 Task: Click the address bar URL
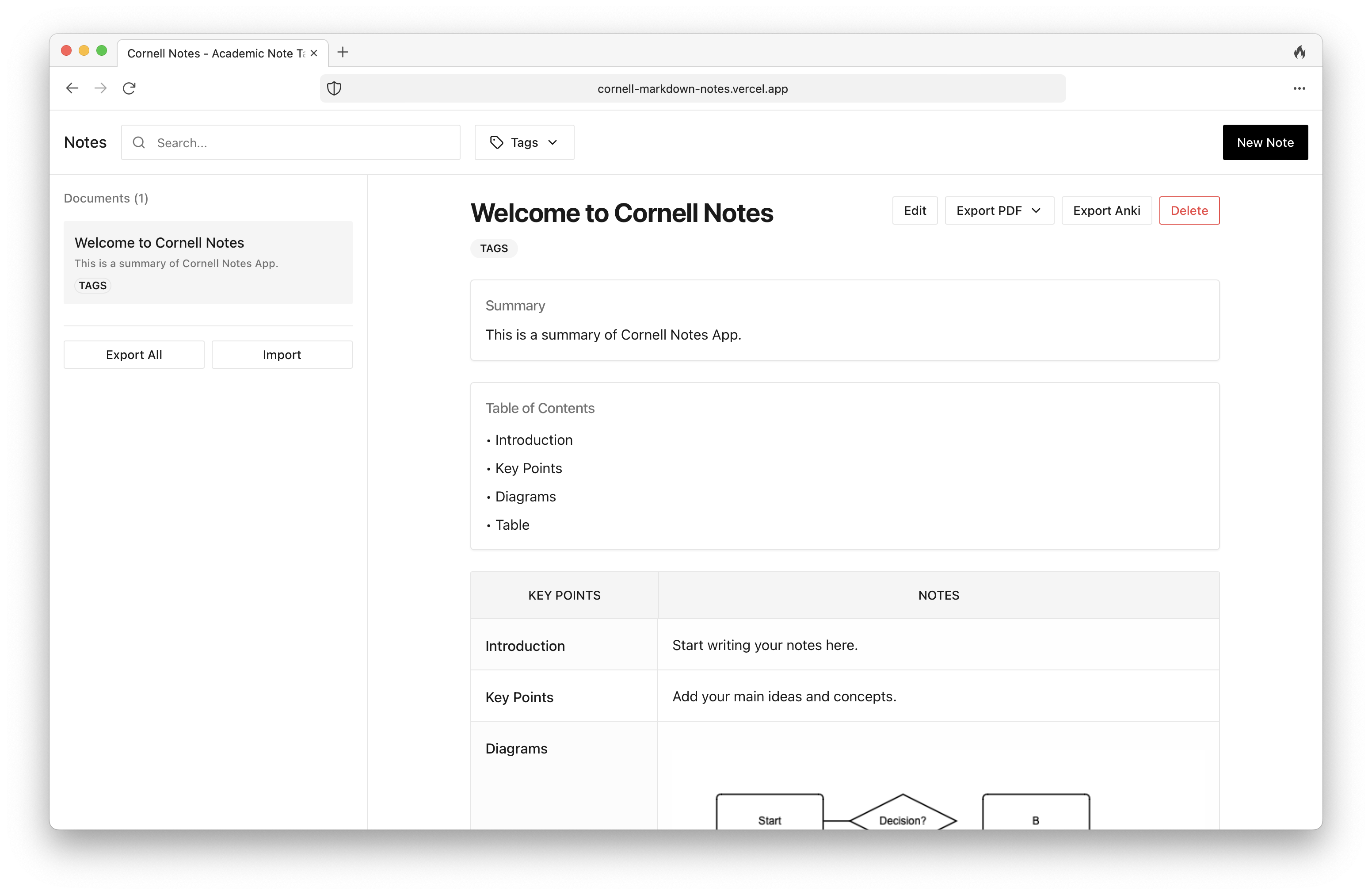[x=692, y=89]
